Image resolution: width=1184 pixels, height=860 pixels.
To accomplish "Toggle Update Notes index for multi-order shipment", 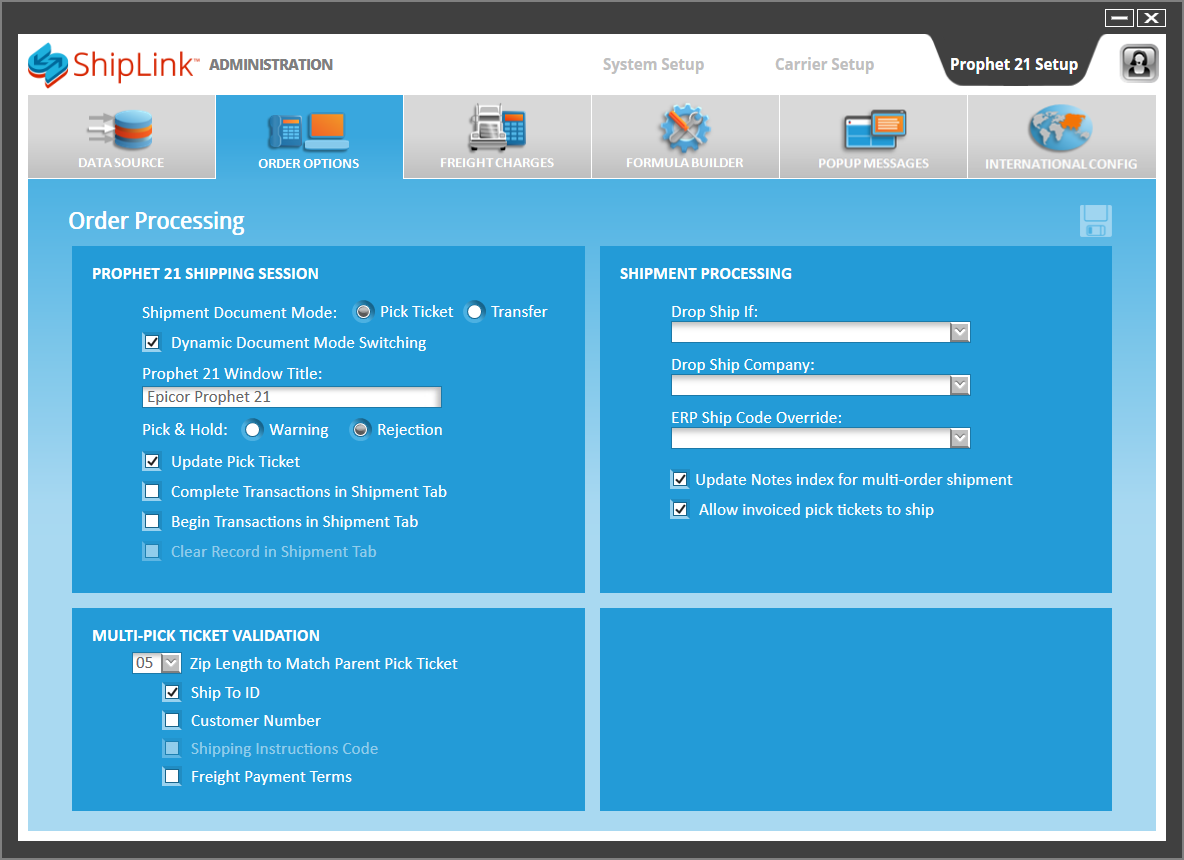I will [x=680, y=479].
